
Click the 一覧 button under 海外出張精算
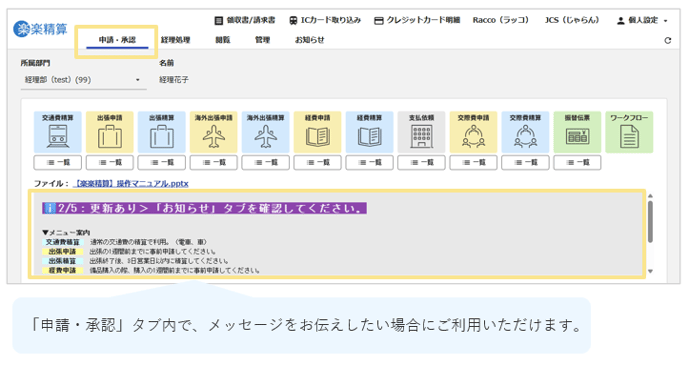point(265,163)
